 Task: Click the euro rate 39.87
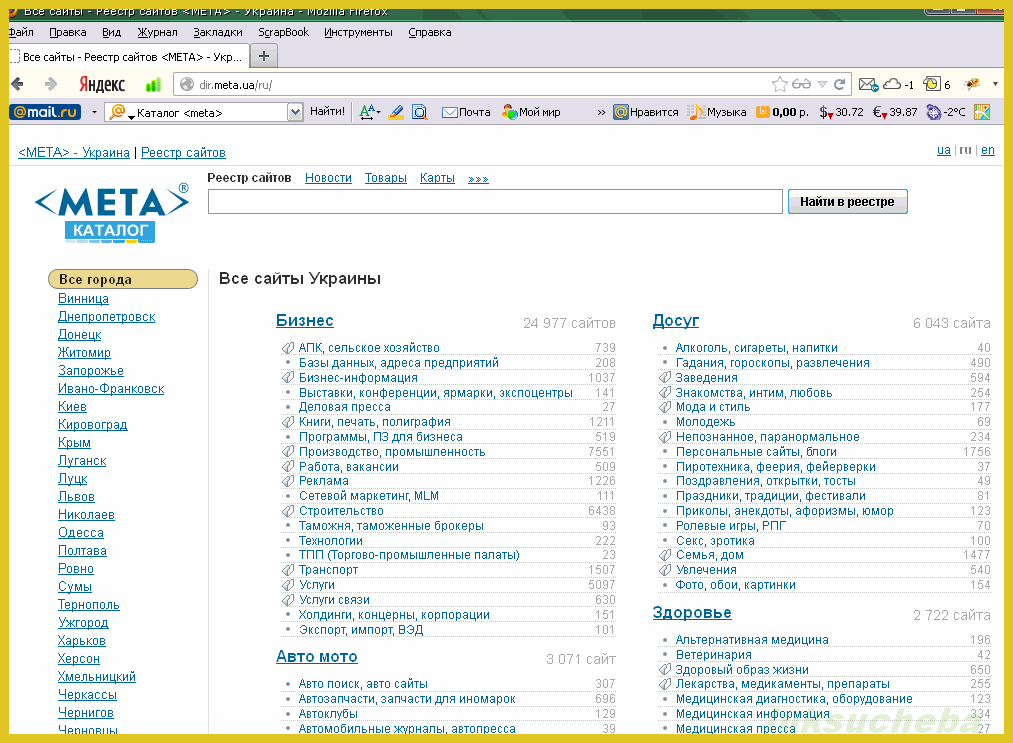[895, 112]
